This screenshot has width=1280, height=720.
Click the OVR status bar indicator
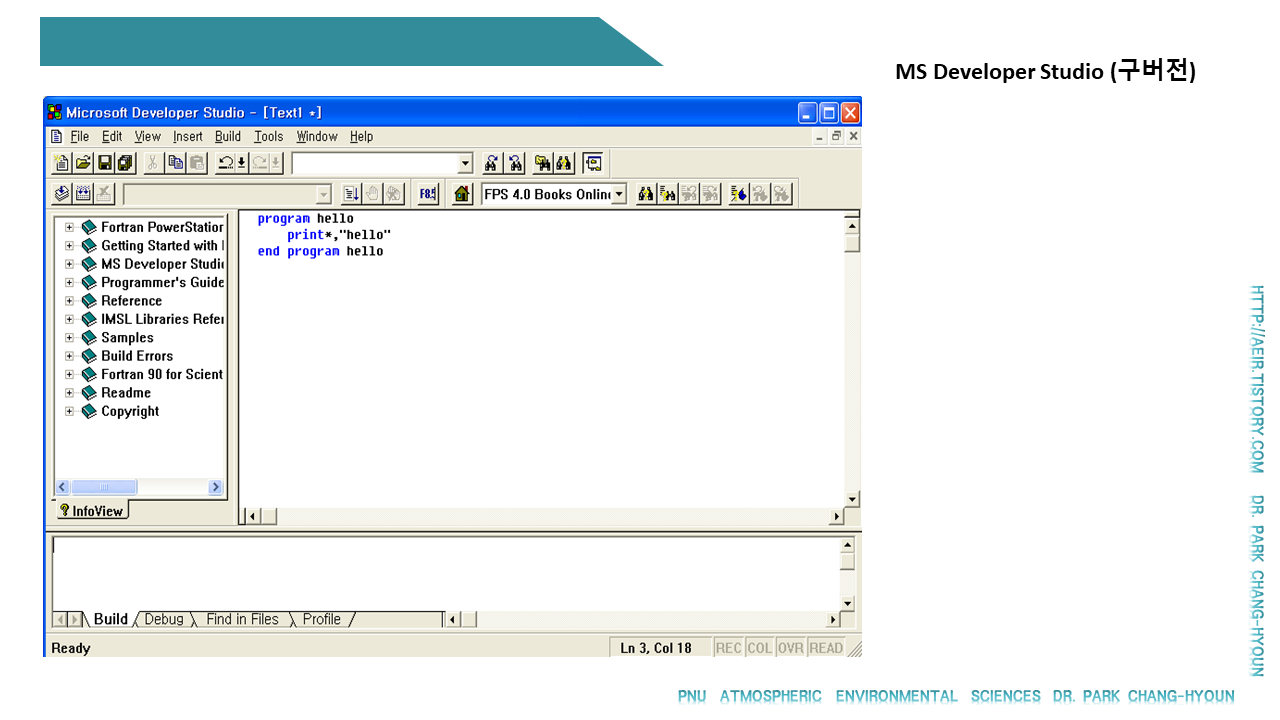[x=791, y=648]
